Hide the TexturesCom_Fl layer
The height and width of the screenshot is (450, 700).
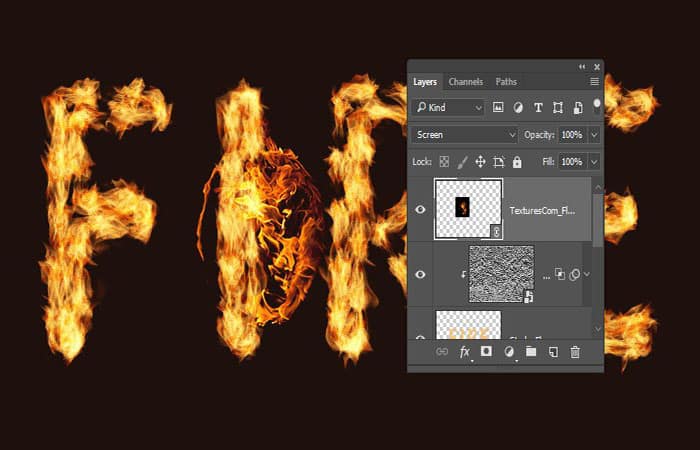pos(420,209)
